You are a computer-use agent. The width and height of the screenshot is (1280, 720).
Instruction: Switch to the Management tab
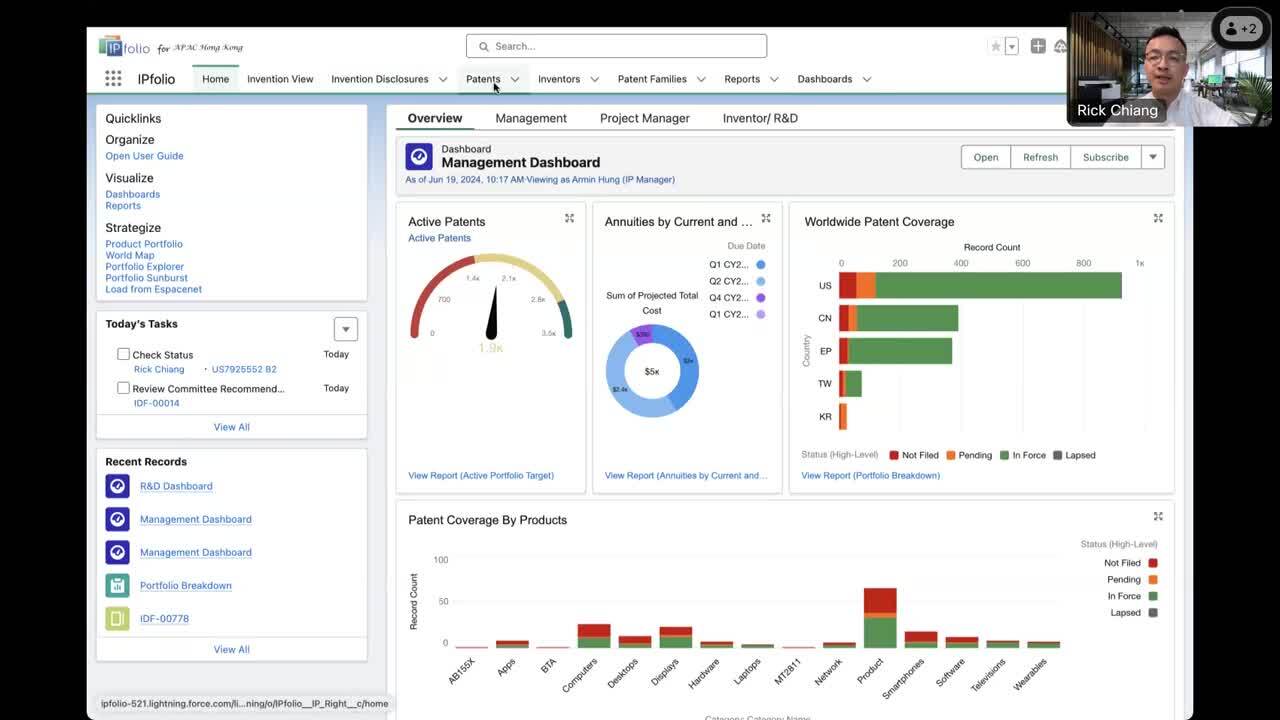pos(531,118)
